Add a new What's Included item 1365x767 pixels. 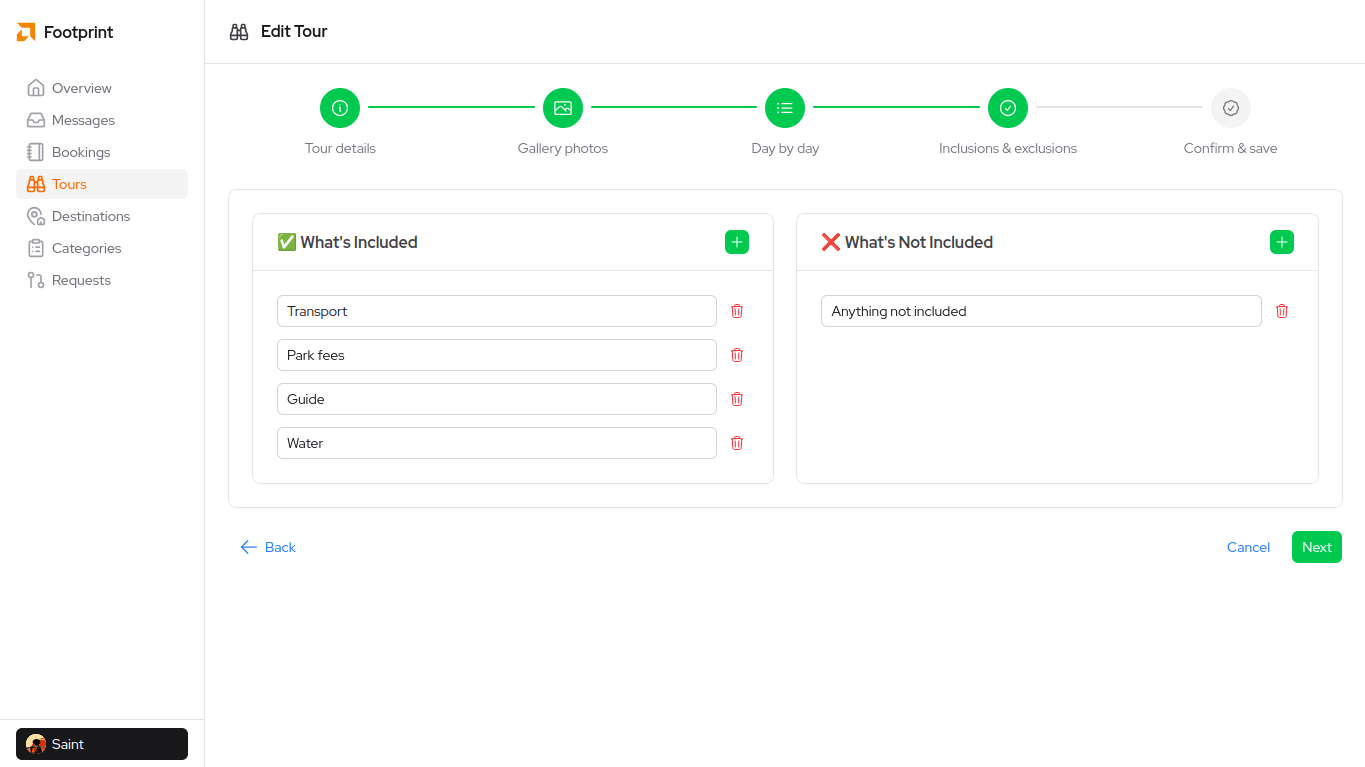click(737, 242)
